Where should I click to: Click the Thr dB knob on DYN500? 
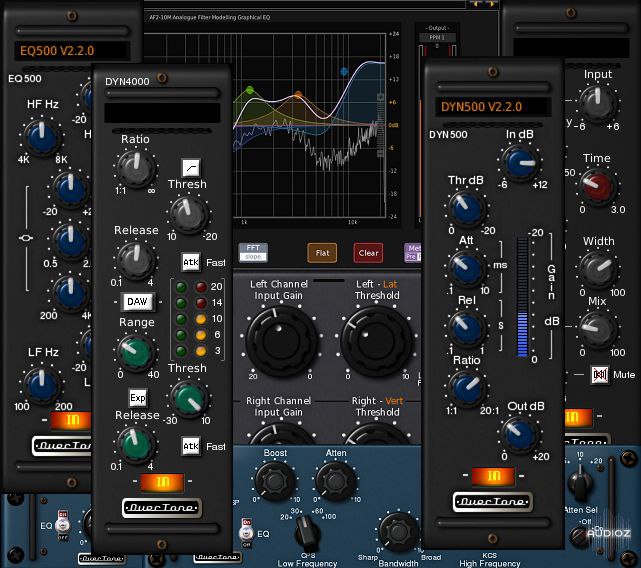466,208
